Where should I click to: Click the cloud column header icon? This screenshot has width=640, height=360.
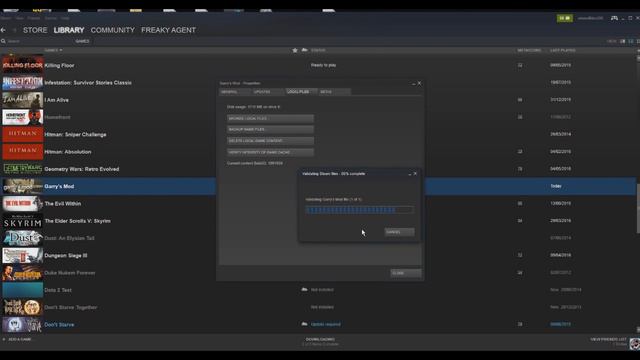304,50
